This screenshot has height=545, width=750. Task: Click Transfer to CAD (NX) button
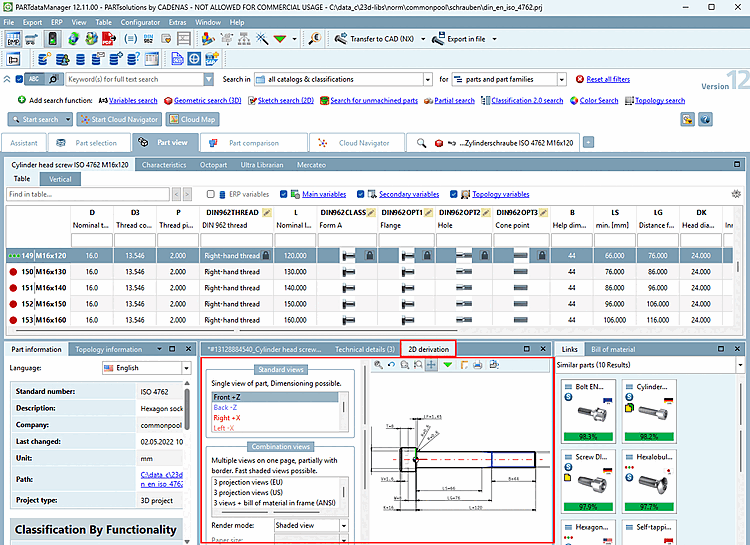(382, 39)
